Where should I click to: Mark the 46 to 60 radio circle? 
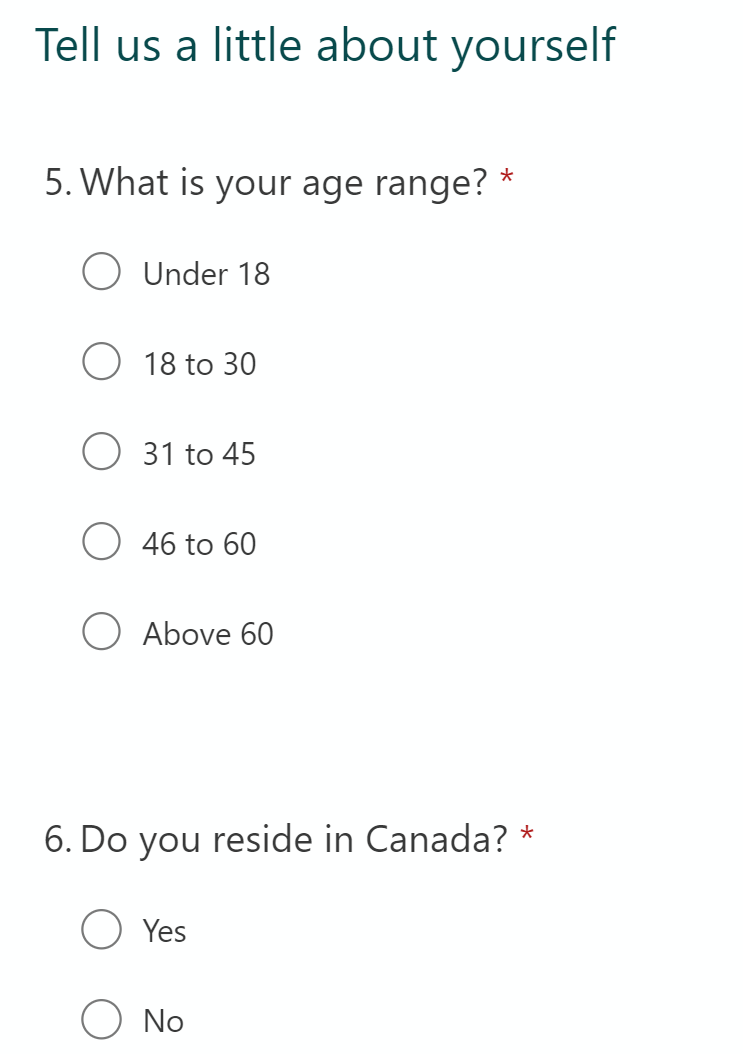pyautogui.click(x=102, y=541)
